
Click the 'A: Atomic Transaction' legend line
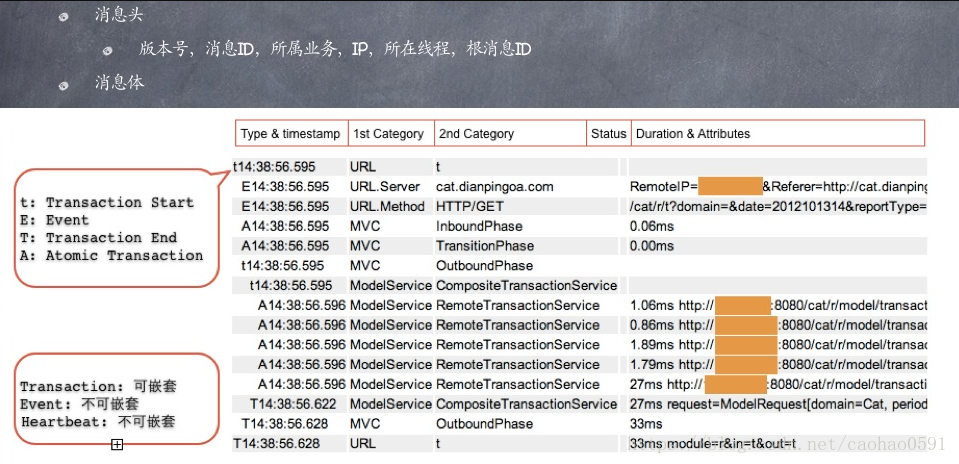click(x=111, y=256)
